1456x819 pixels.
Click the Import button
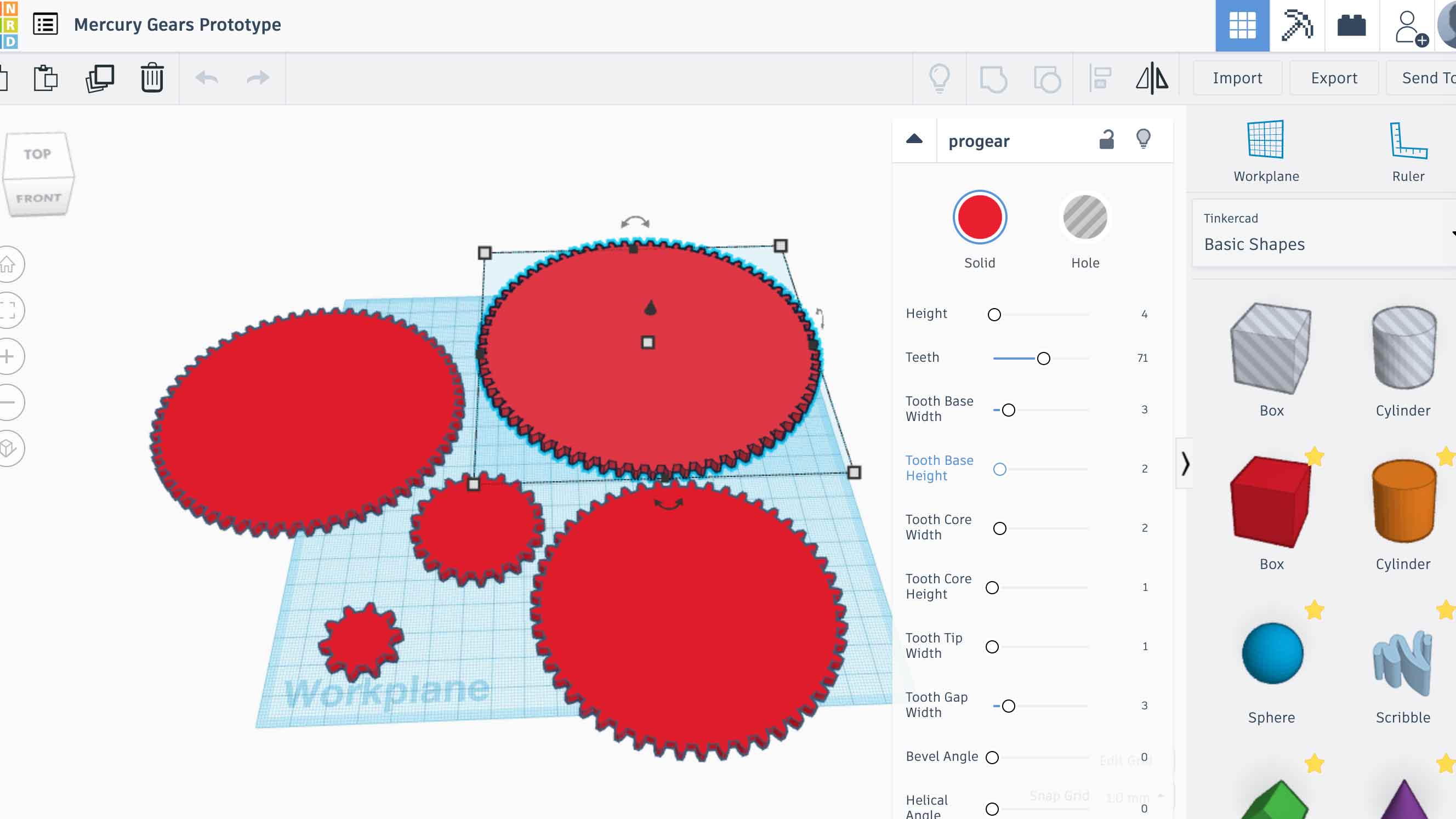pyautogui.click(x=1237, y=78)
